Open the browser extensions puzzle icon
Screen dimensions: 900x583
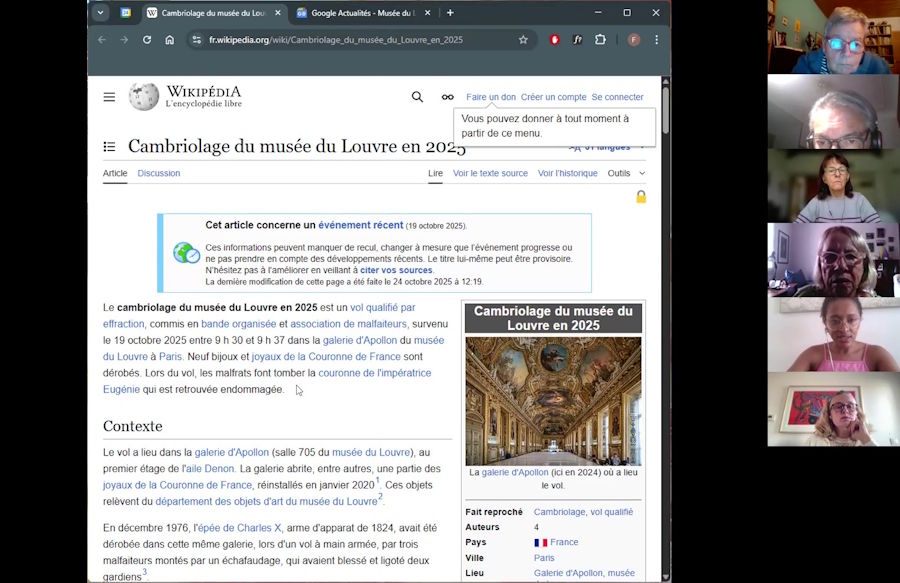(600, 40)
